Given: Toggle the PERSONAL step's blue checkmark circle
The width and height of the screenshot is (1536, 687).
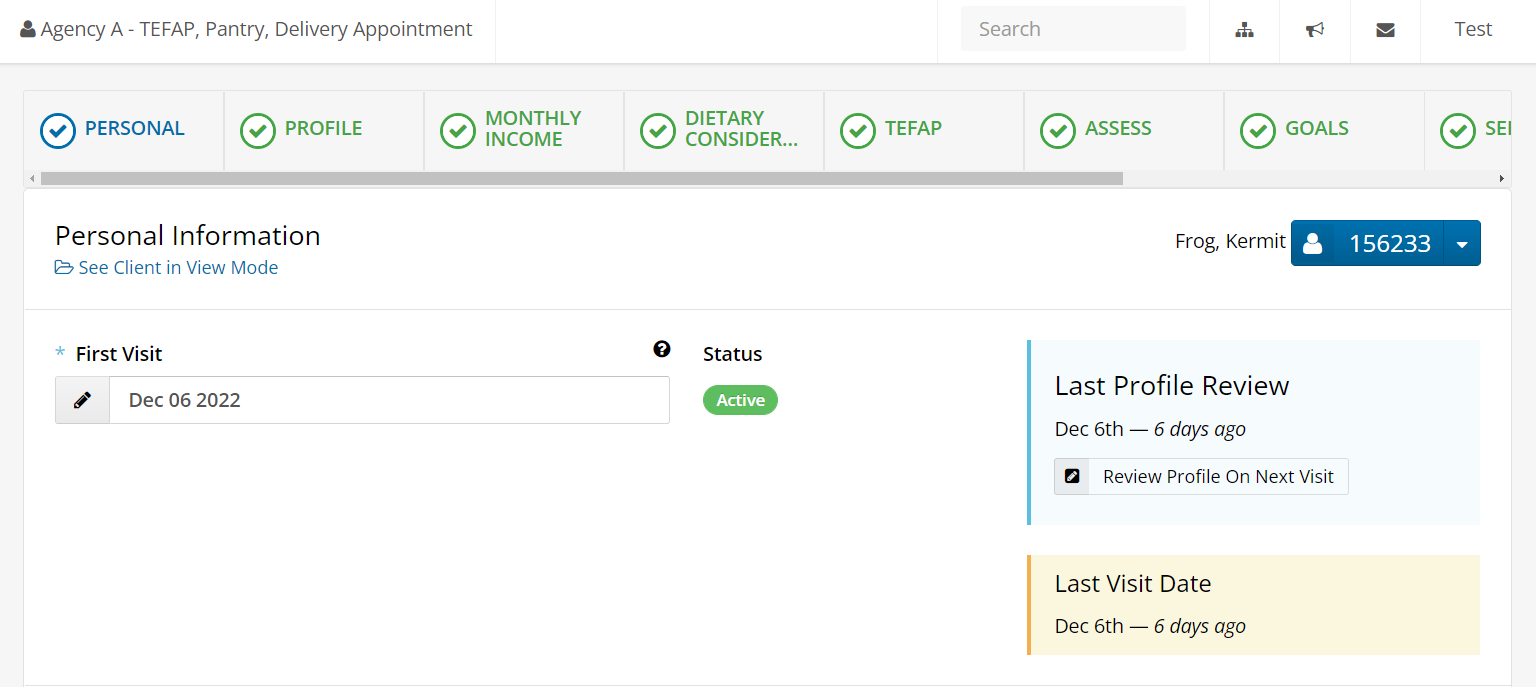Looking at the screenshot, I should [x=58, y=130].
